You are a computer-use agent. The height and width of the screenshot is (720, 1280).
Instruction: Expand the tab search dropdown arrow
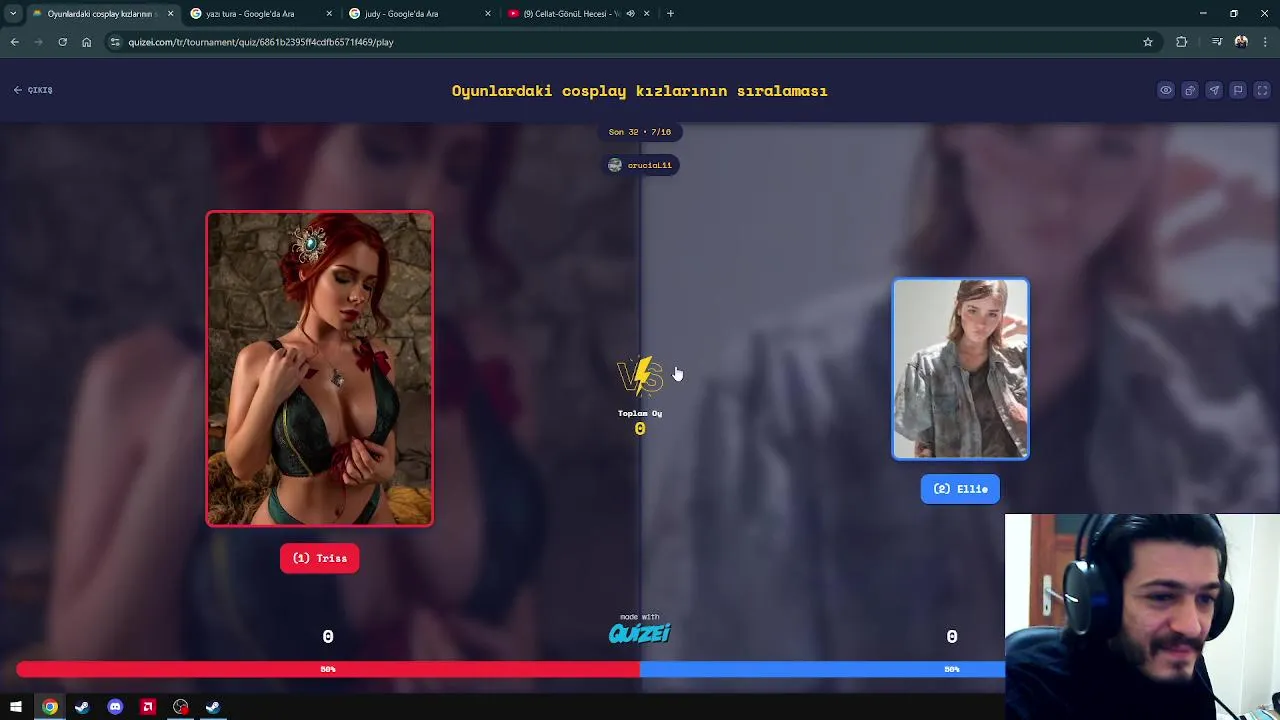(12, 14)
